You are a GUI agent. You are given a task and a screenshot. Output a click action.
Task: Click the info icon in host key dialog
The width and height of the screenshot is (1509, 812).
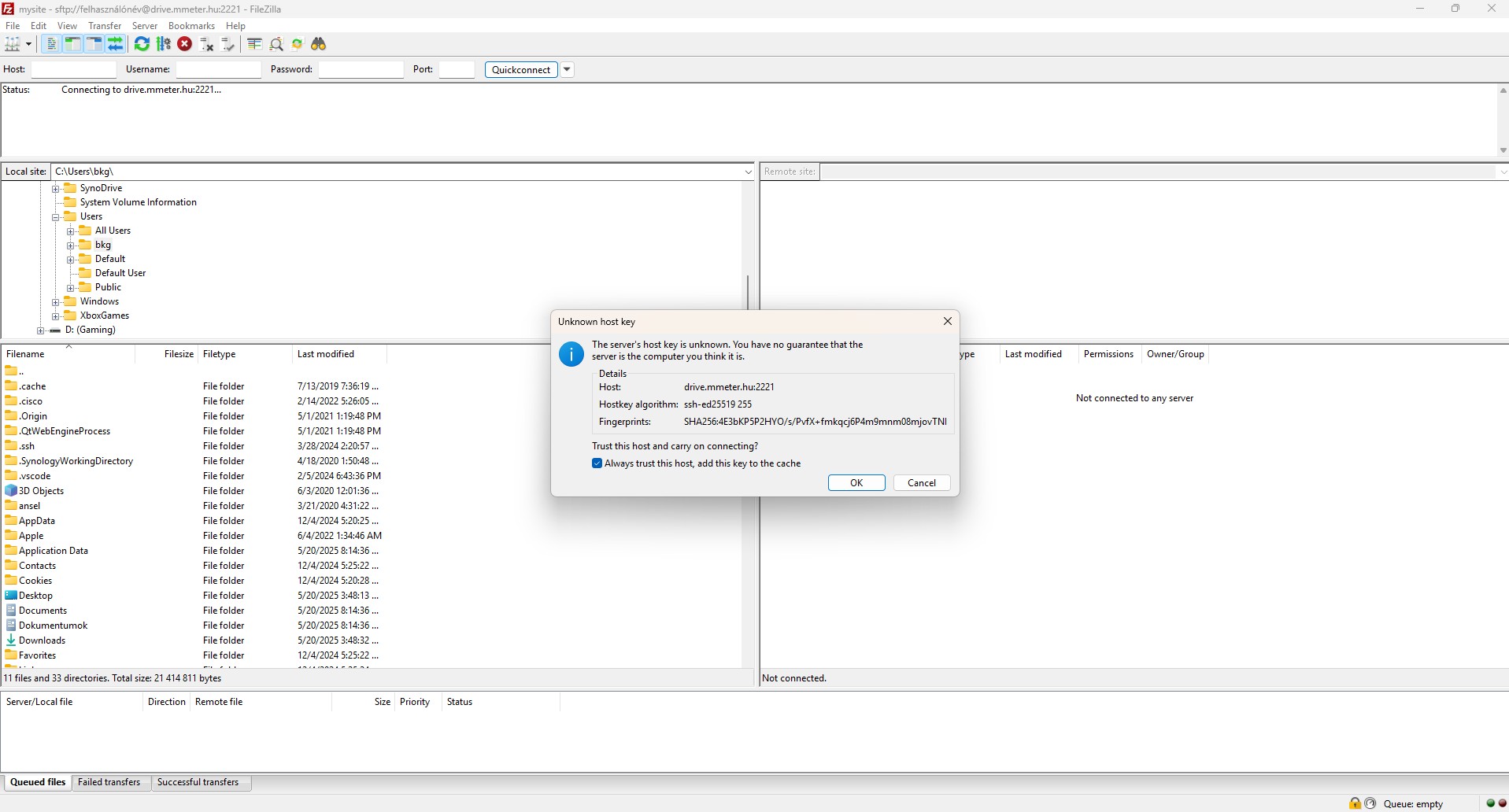coord(571,354)
